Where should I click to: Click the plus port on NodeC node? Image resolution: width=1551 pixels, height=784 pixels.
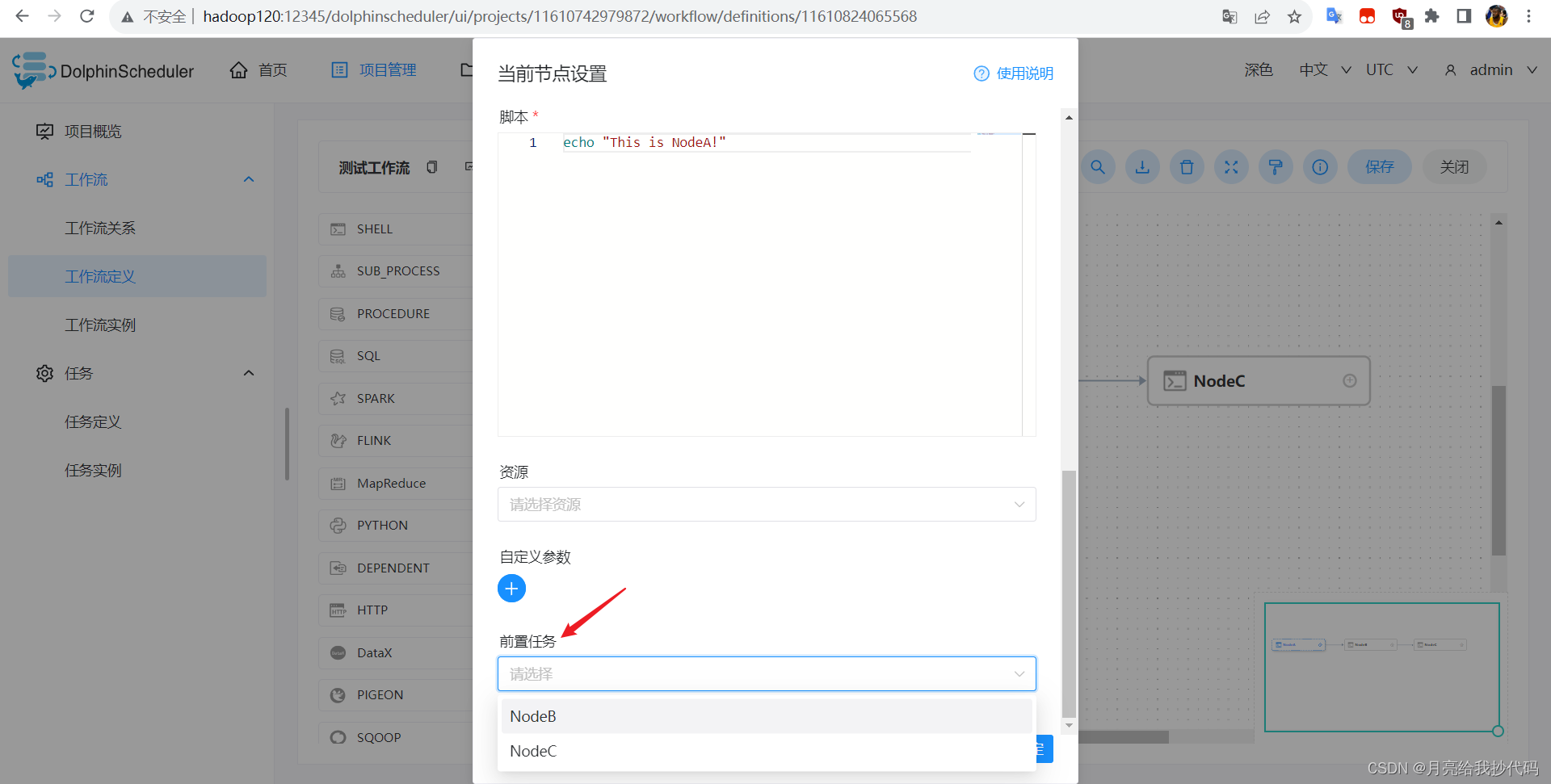coord(1350,380)
